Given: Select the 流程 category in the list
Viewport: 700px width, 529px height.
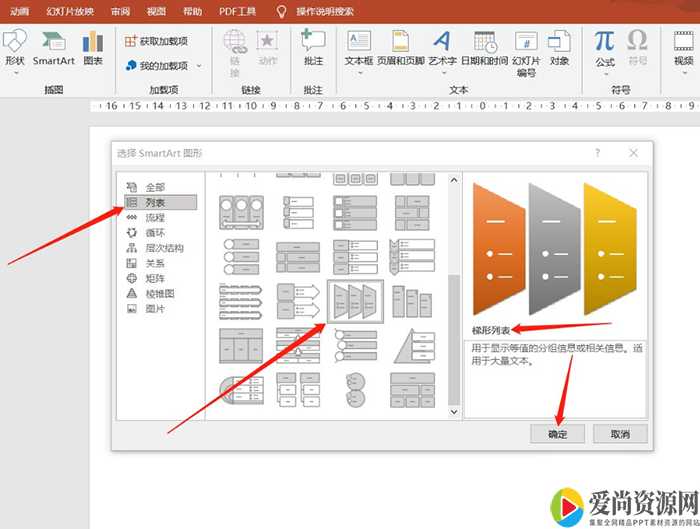Looking at the screenshot, I should (x=156, y=217).
